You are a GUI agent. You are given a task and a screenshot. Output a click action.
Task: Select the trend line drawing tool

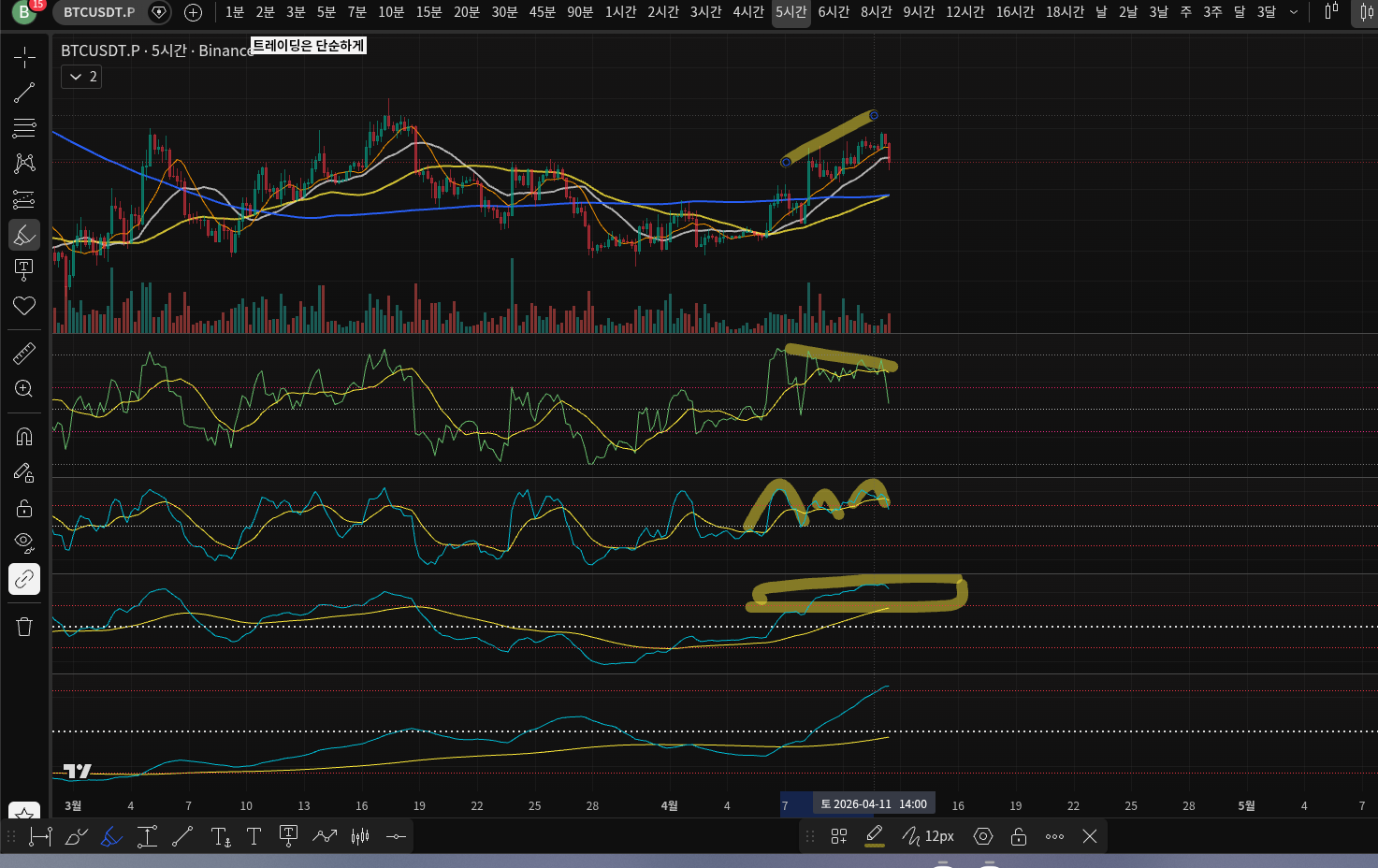click(24, 93)
